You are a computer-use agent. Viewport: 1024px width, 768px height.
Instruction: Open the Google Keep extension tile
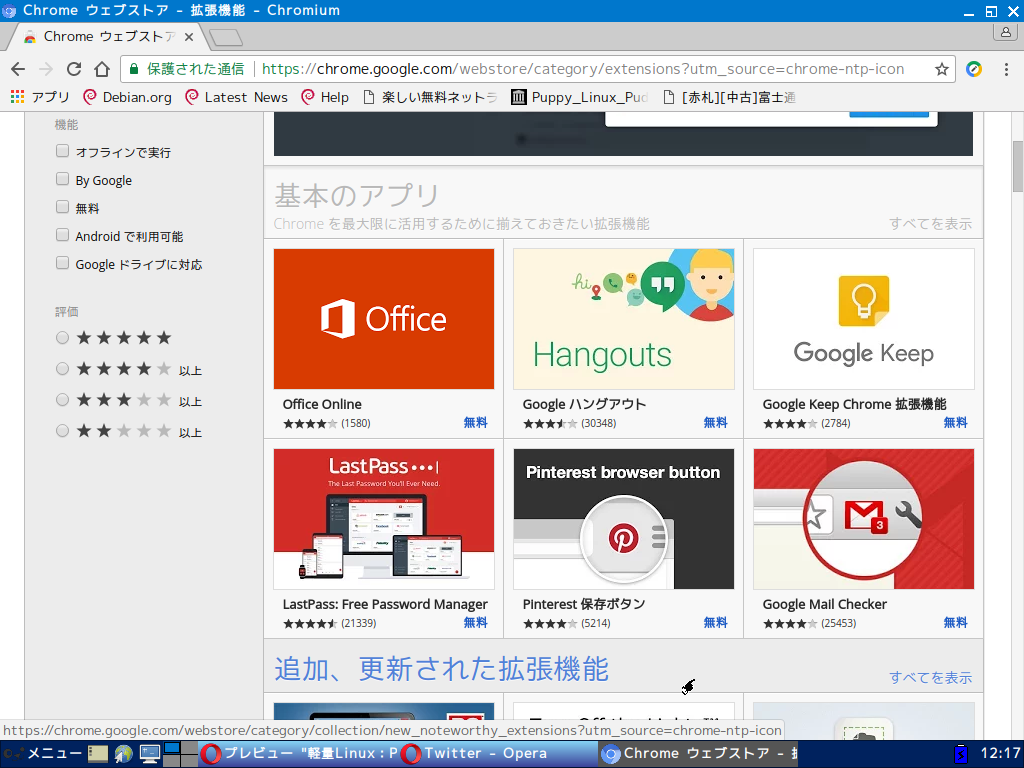863,319
